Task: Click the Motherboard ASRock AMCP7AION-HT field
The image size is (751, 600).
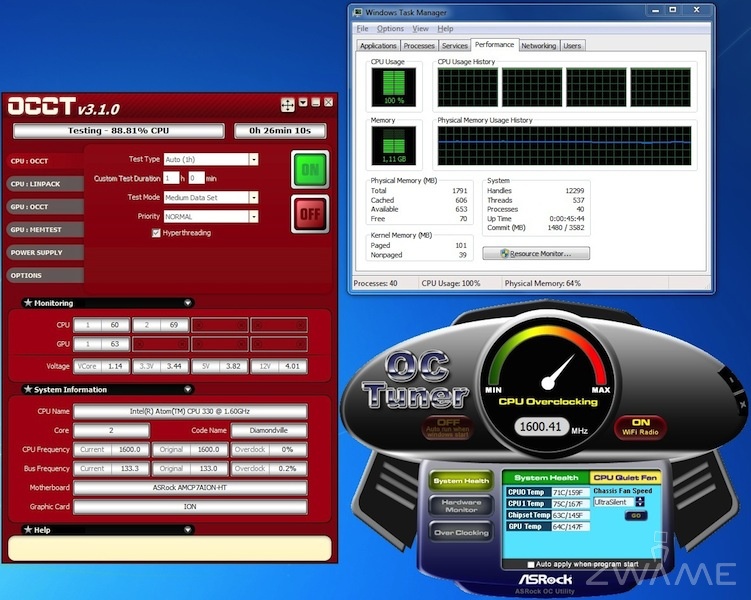Action: click(190, 487)
